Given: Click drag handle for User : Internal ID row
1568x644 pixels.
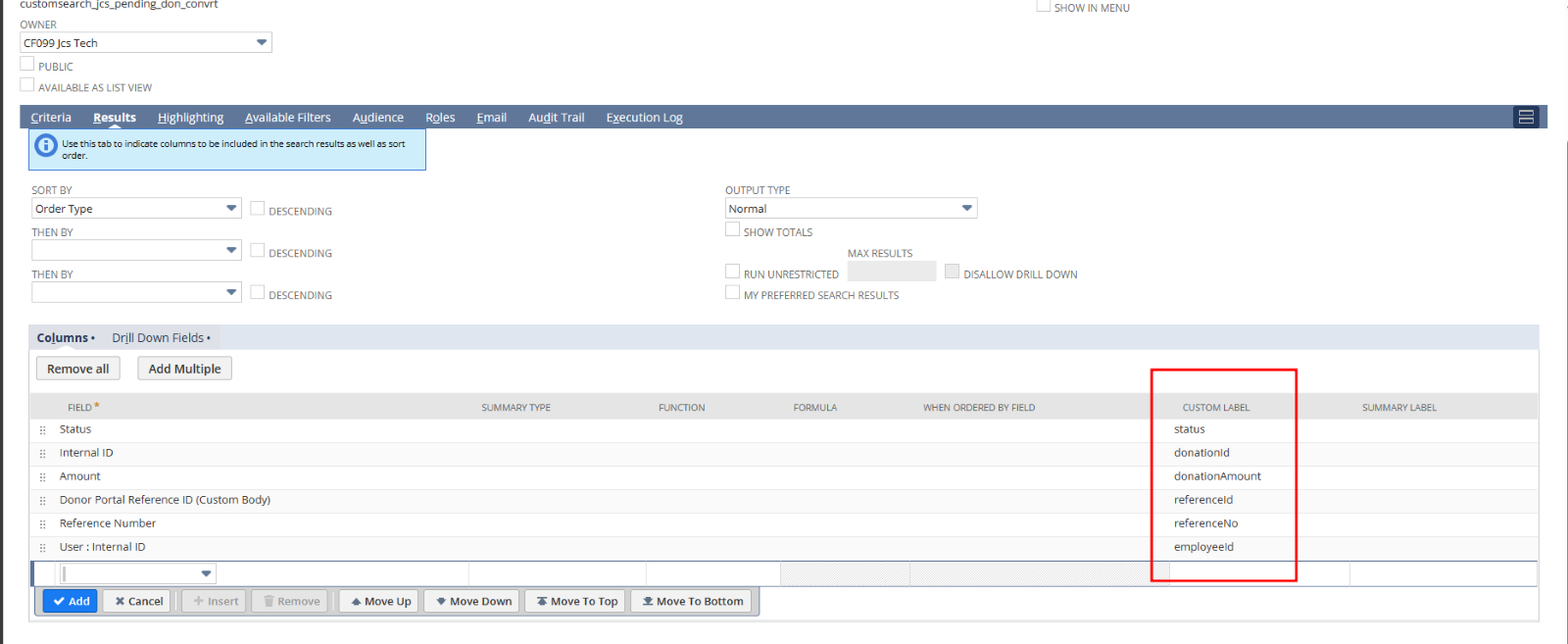Looking at the screenshot, I should click(42, 548).
